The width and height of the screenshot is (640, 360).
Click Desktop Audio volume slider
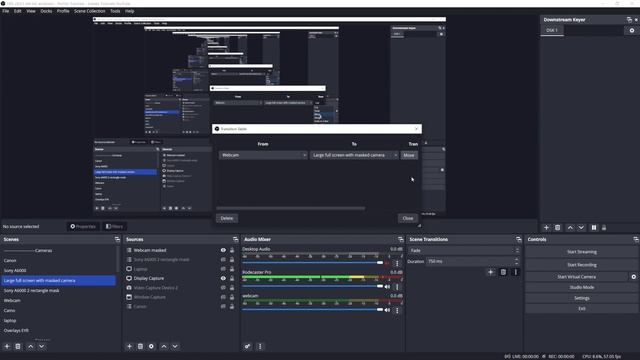[313, 263]
